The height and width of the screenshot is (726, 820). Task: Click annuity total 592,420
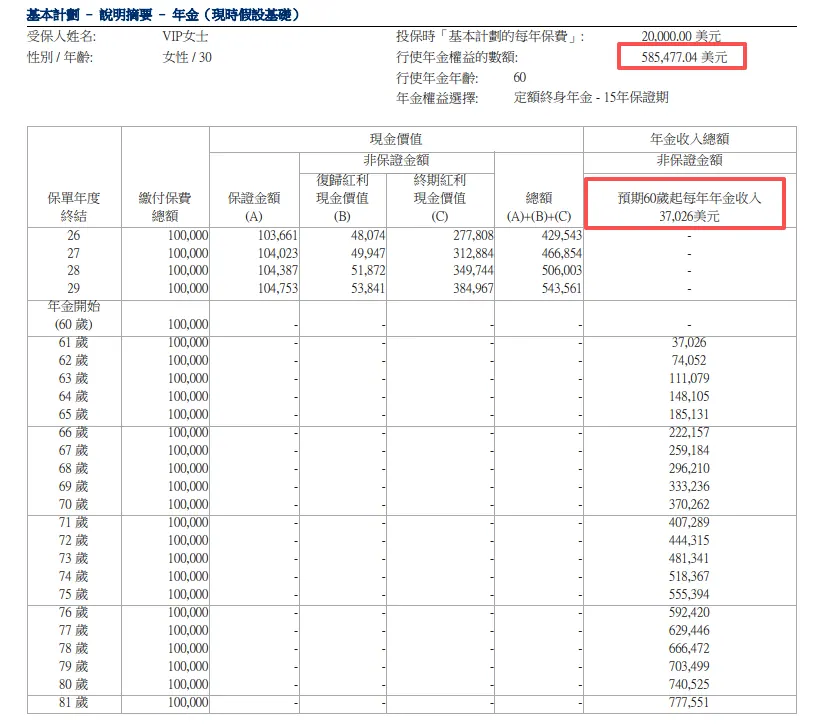[689, 612]
